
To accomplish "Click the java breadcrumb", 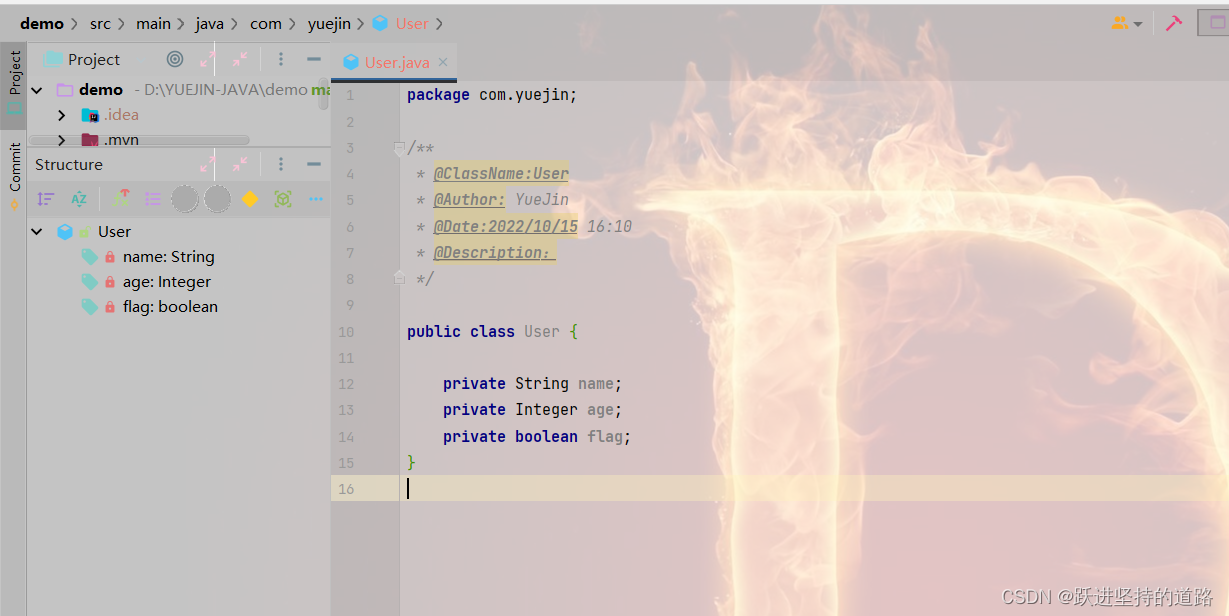I will (209, 23).
